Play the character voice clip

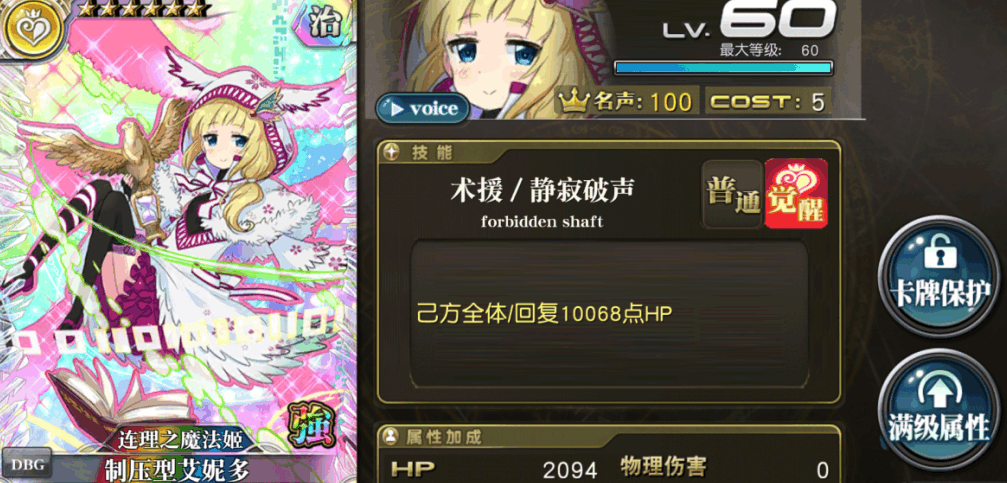[417, 109]
